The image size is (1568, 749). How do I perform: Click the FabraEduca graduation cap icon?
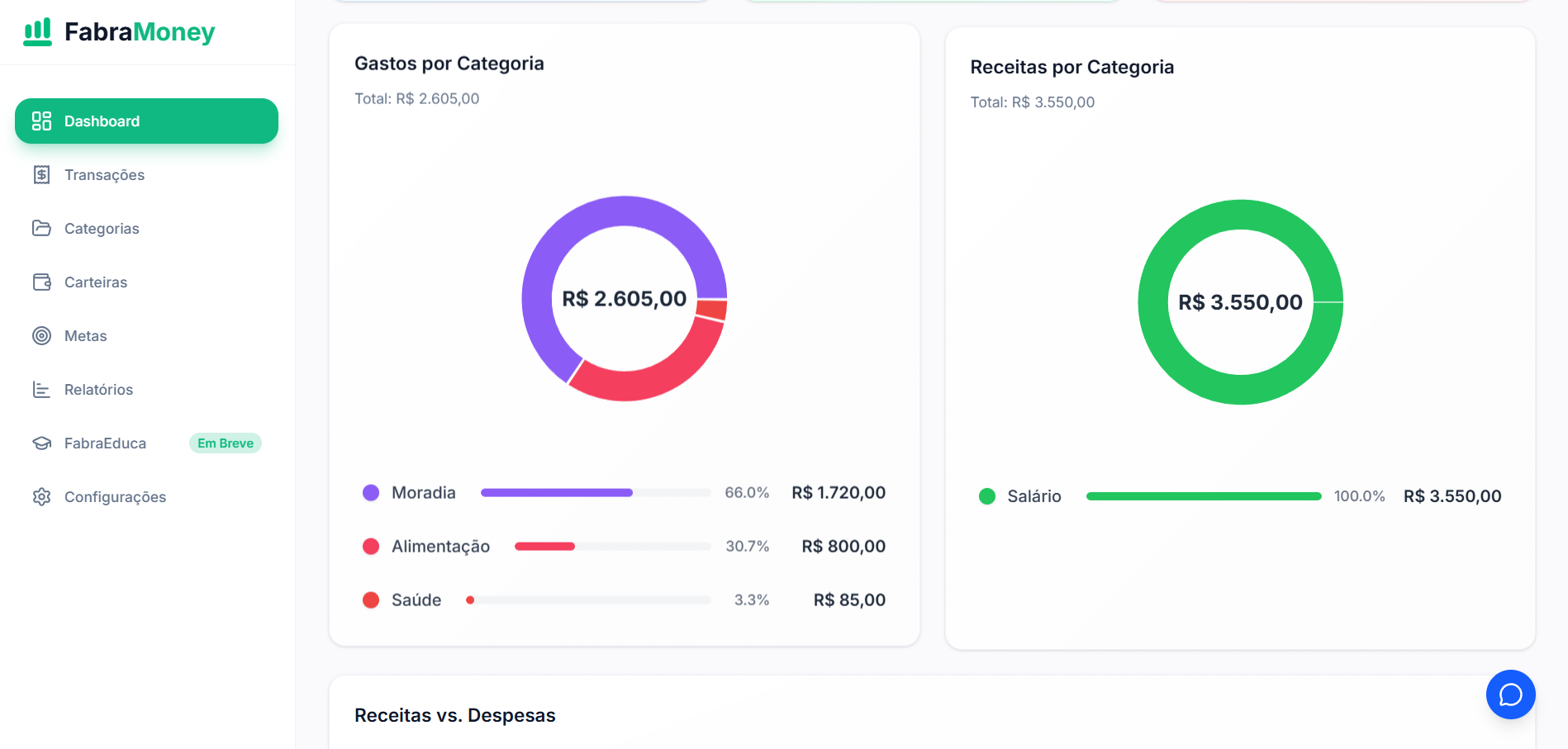coord(41,443)
